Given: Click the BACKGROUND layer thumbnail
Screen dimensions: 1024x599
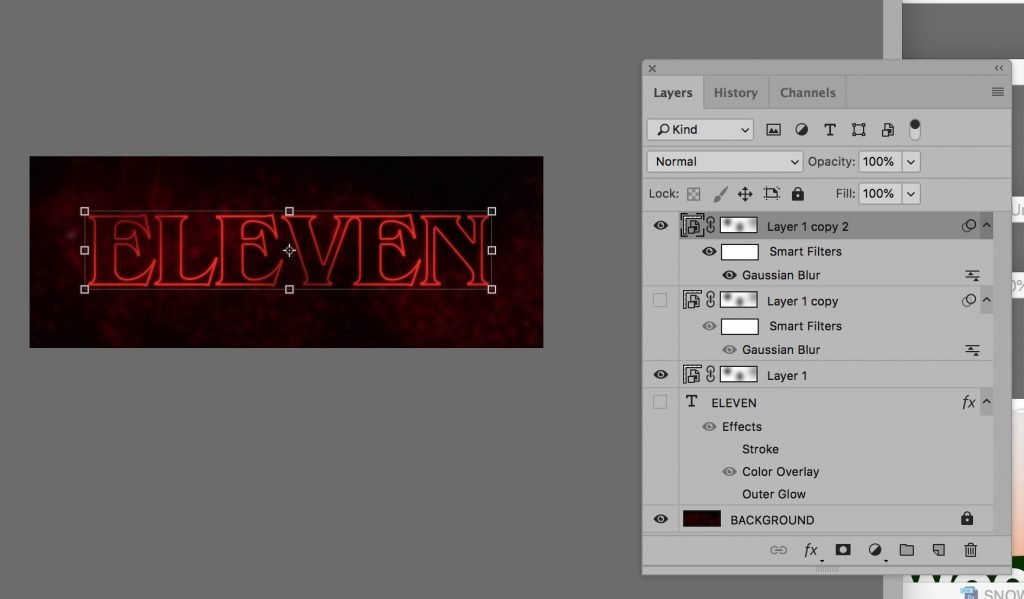Looking at the screenshot, I should point(702,519).
